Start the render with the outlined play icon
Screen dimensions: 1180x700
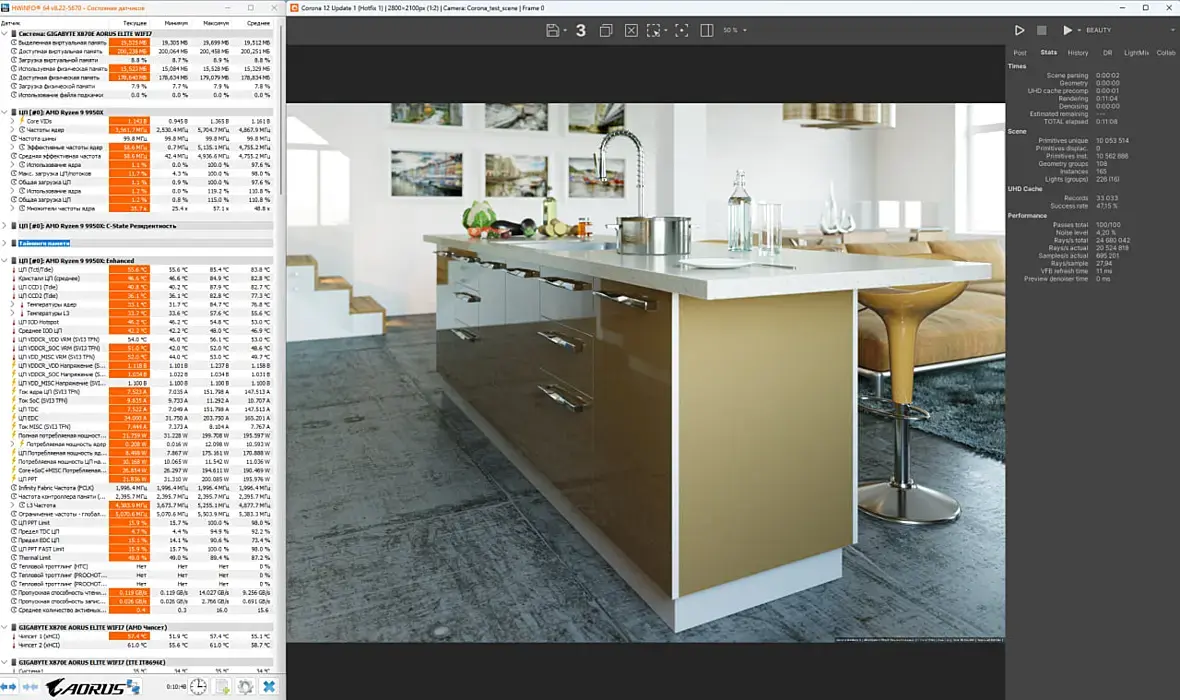click(1019, 30)
